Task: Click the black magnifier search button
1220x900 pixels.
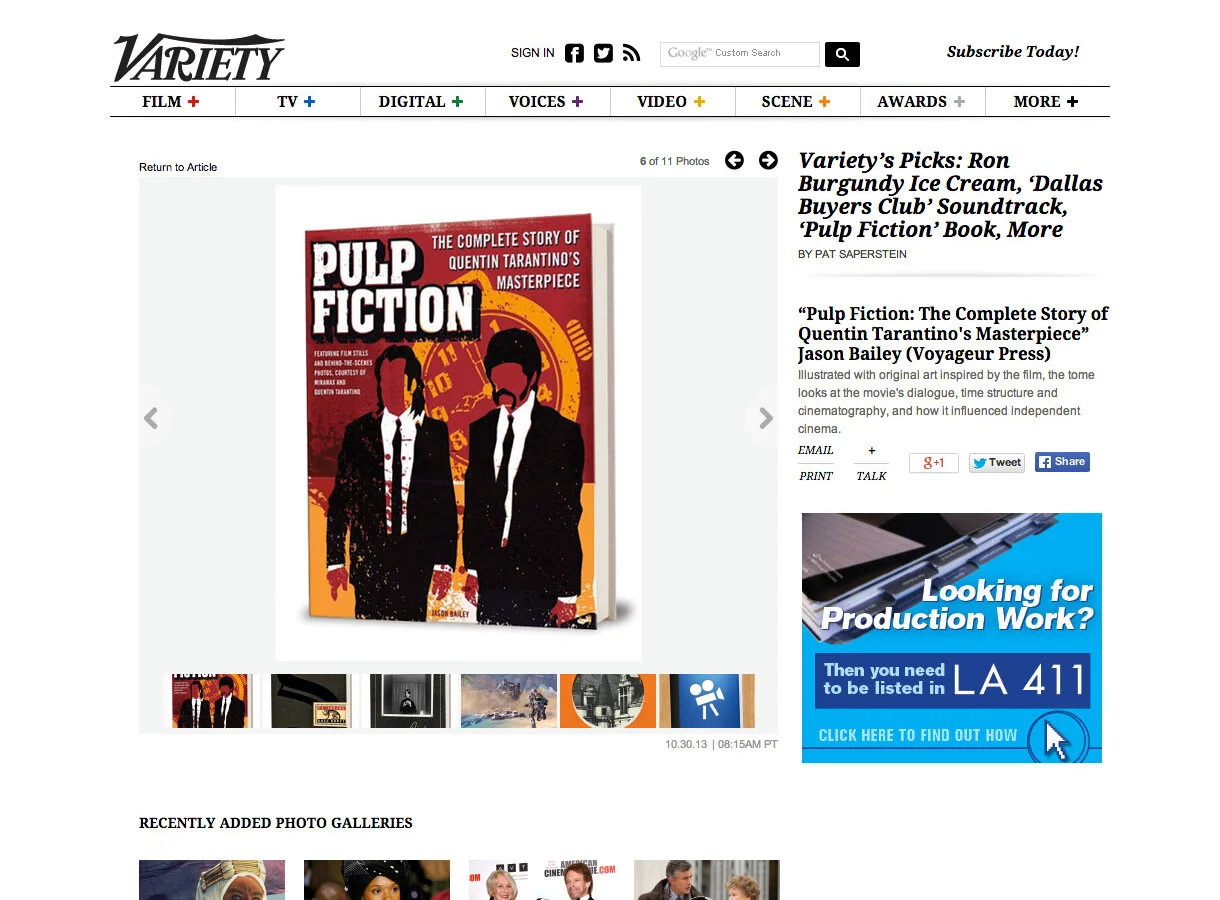Action: pyautogui.click(x=842, y=54)
